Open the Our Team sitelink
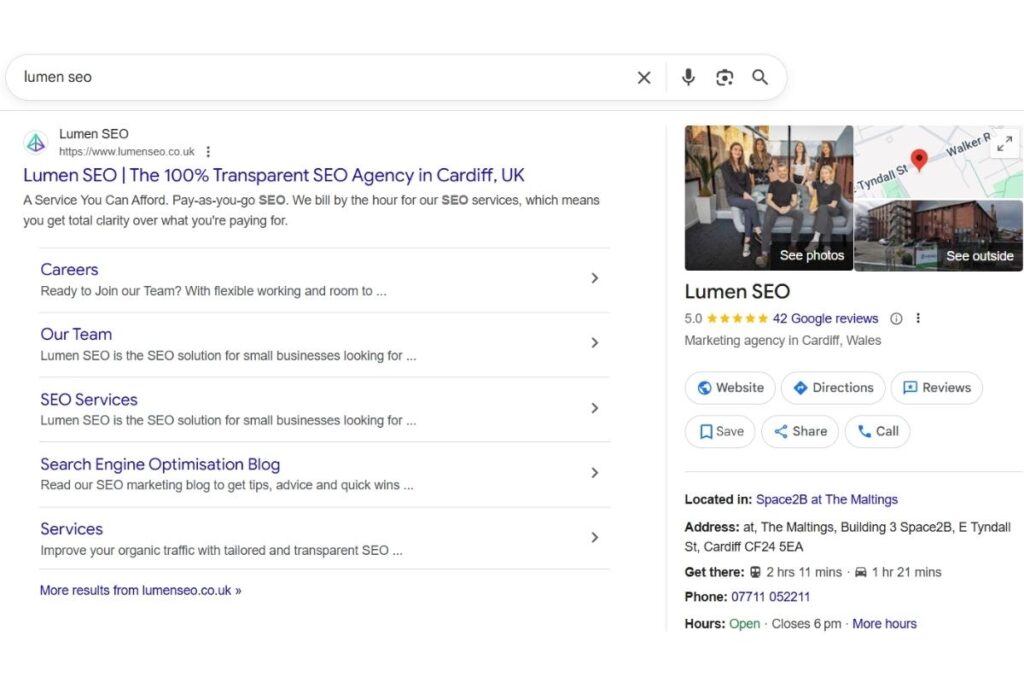The image size is (1024, 683). (76, 334)
